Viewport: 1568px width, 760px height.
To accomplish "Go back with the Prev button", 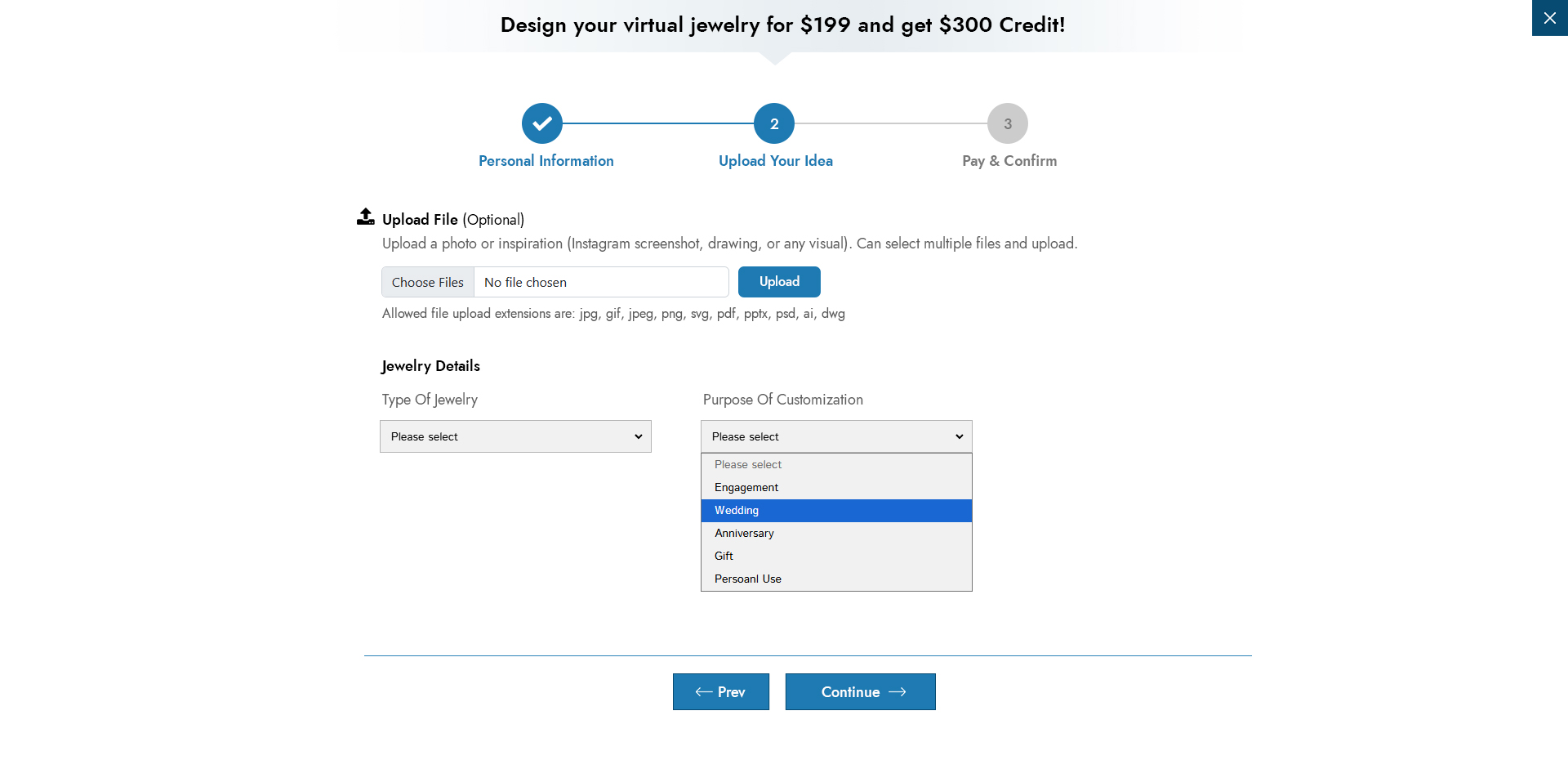I will pyautogui.click(x=720, y=692).
